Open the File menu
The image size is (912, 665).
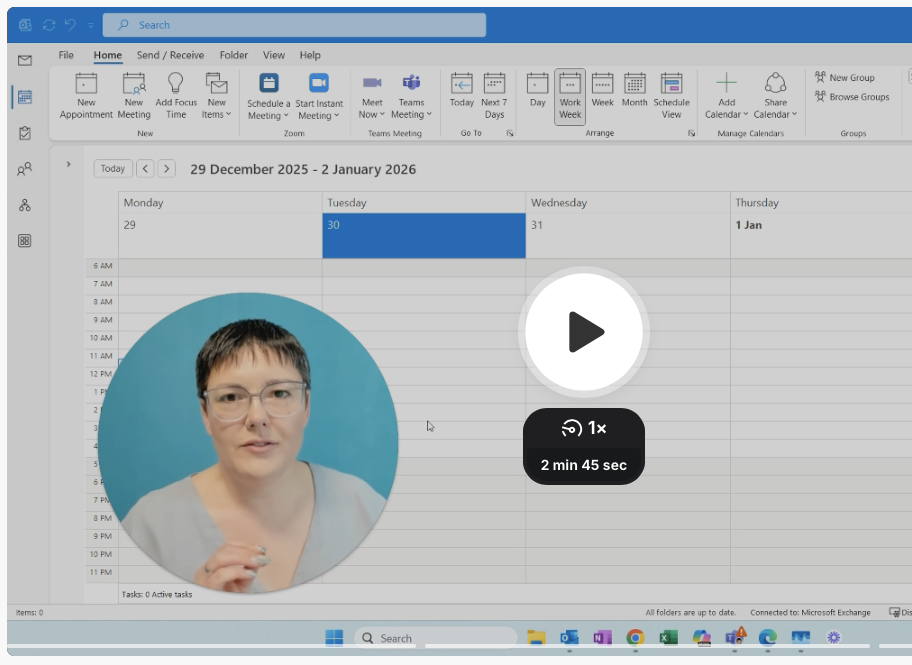[66, 55]
